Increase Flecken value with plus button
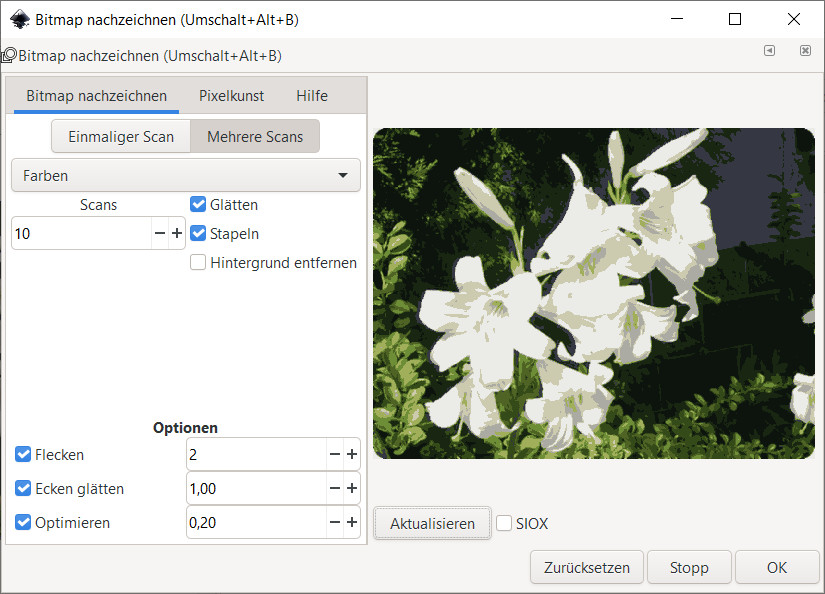The width and height of the screenshot is (825, 594). (x=352, y=455)
